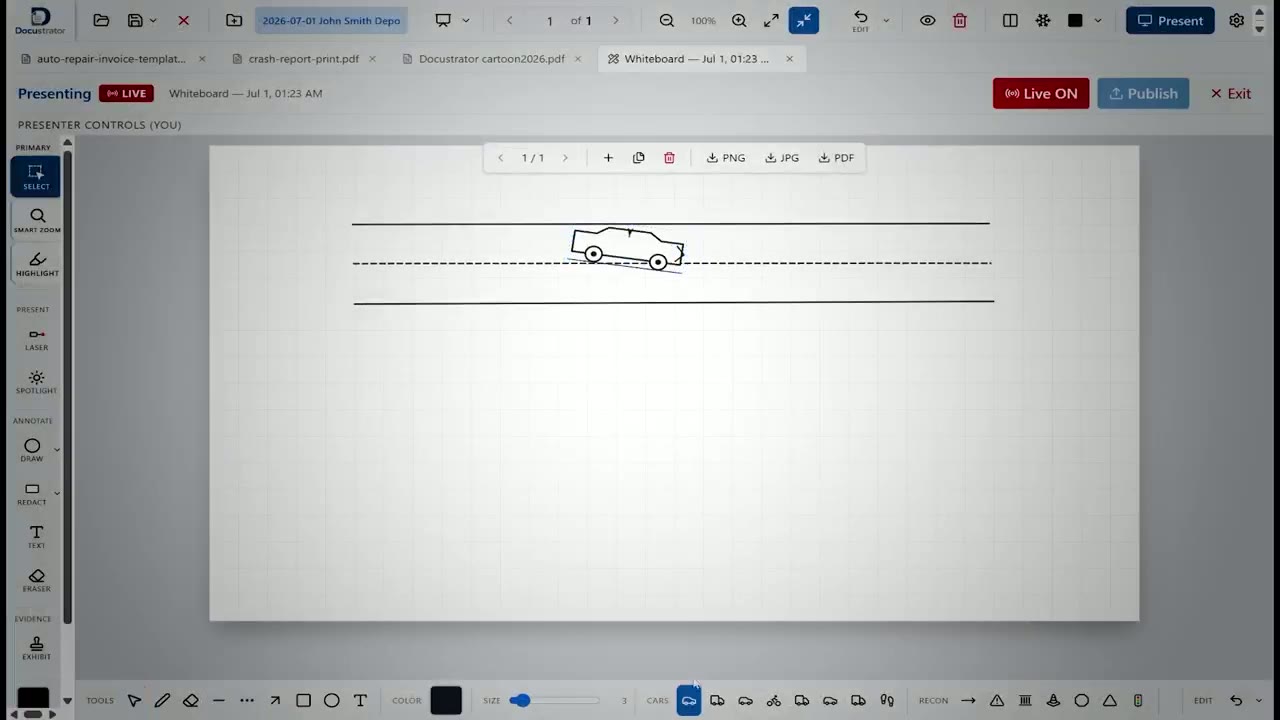1280x720 pixels.
Task: Switch to auto-repair-invoice-template tab
Action: [x=112, y=59]
